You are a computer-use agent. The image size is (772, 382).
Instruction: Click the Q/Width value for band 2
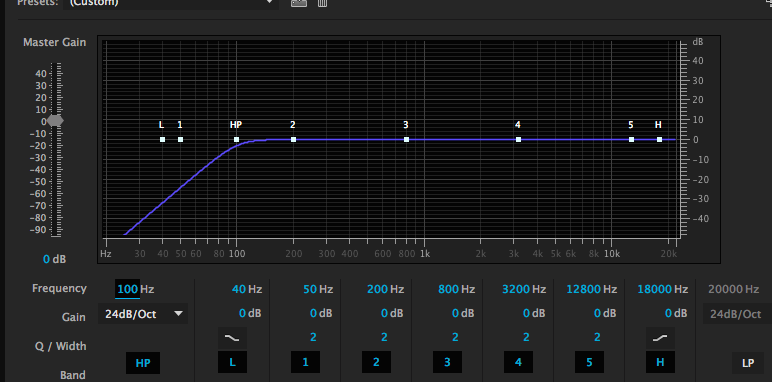coord(384,337)
